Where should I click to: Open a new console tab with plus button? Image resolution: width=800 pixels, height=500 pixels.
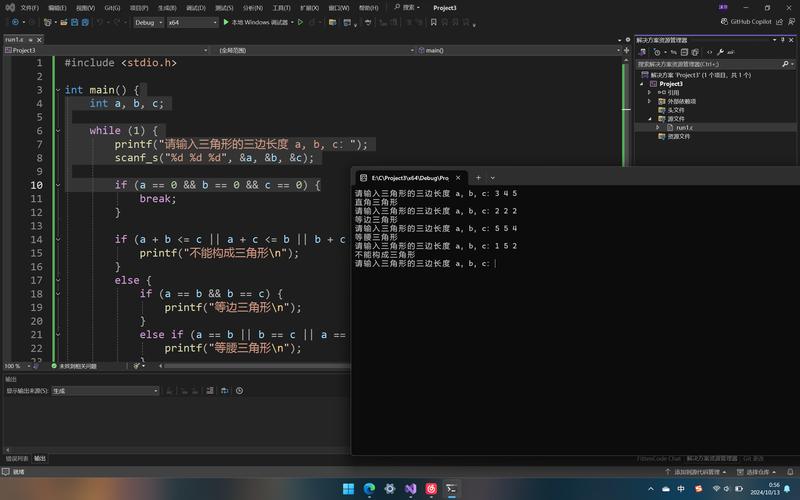click(478, 178)
